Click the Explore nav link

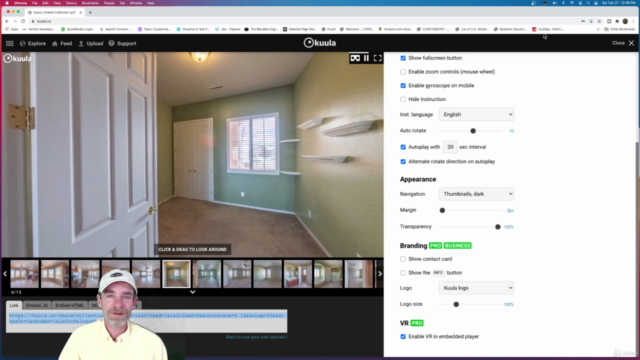coord(37,43)
